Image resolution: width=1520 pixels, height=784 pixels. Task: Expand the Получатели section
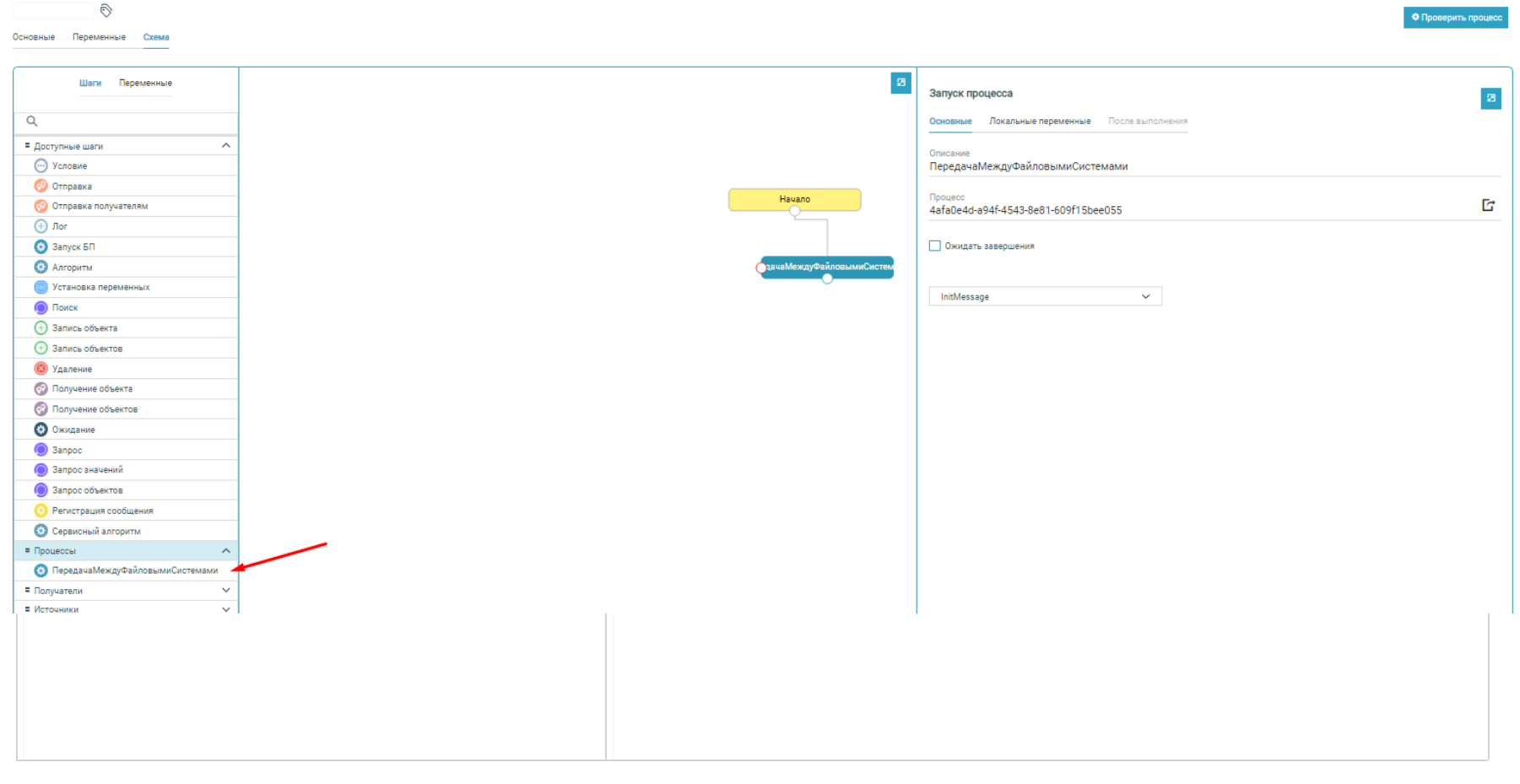click(x=225, y=591)
